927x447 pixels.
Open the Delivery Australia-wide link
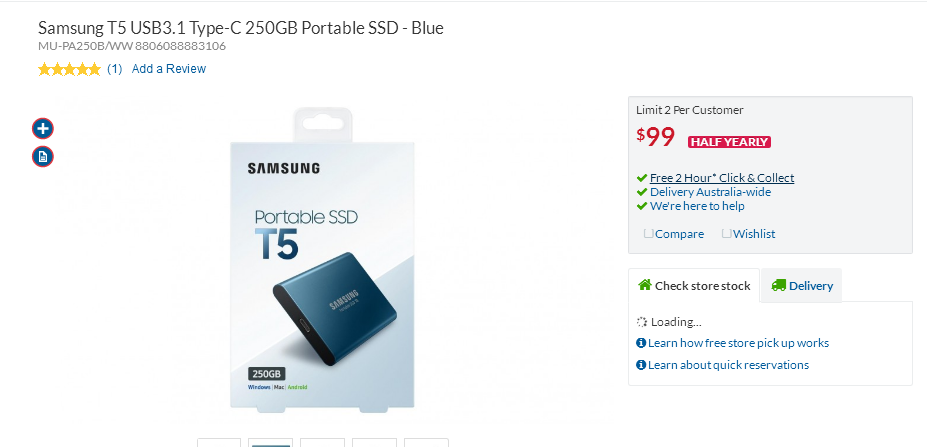[710, 192]
